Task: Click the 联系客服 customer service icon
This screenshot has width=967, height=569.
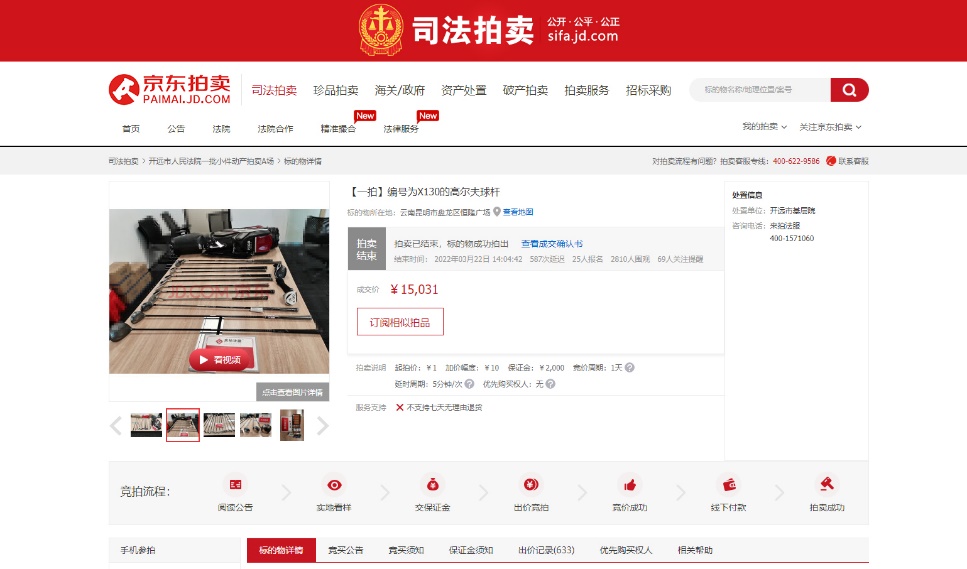Action: (831, 161)
